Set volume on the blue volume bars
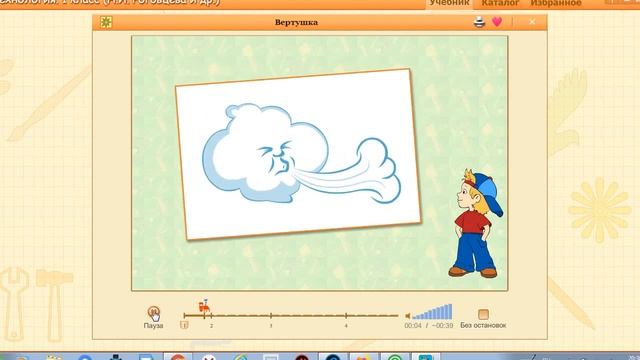Image resolution: width=640 pixels, height=360 pixels. point(432,312)
